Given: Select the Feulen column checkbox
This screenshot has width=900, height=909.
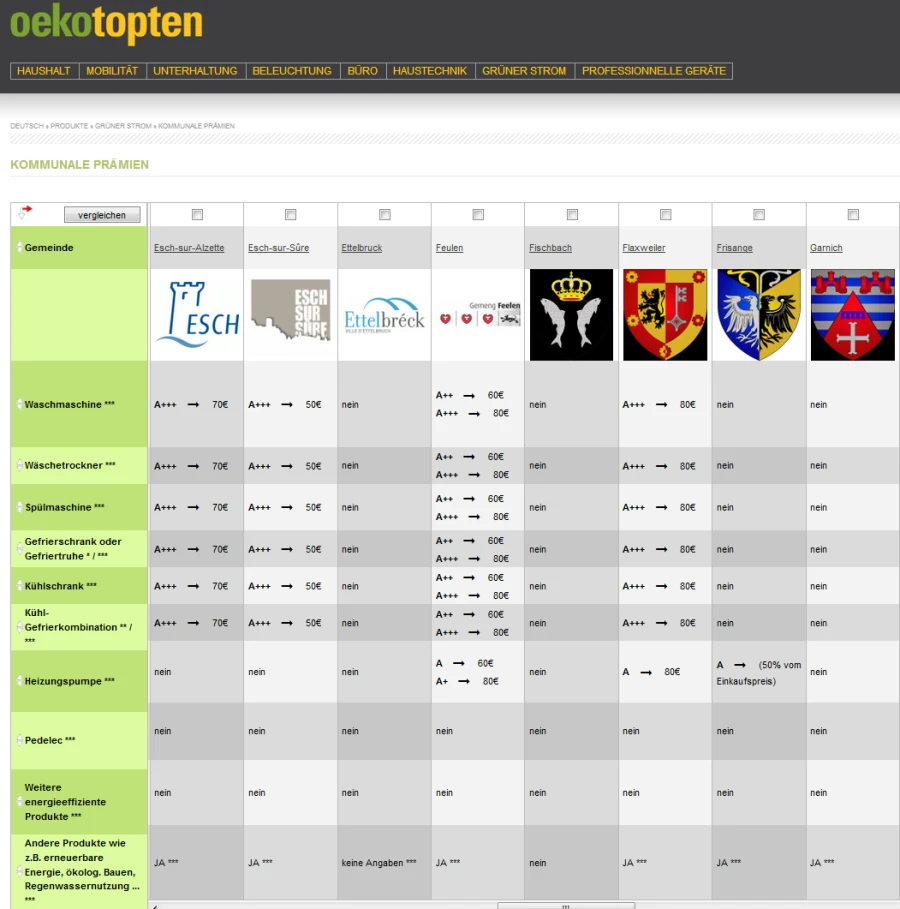Looking at the screenshot, I should (x=478, y=214).
